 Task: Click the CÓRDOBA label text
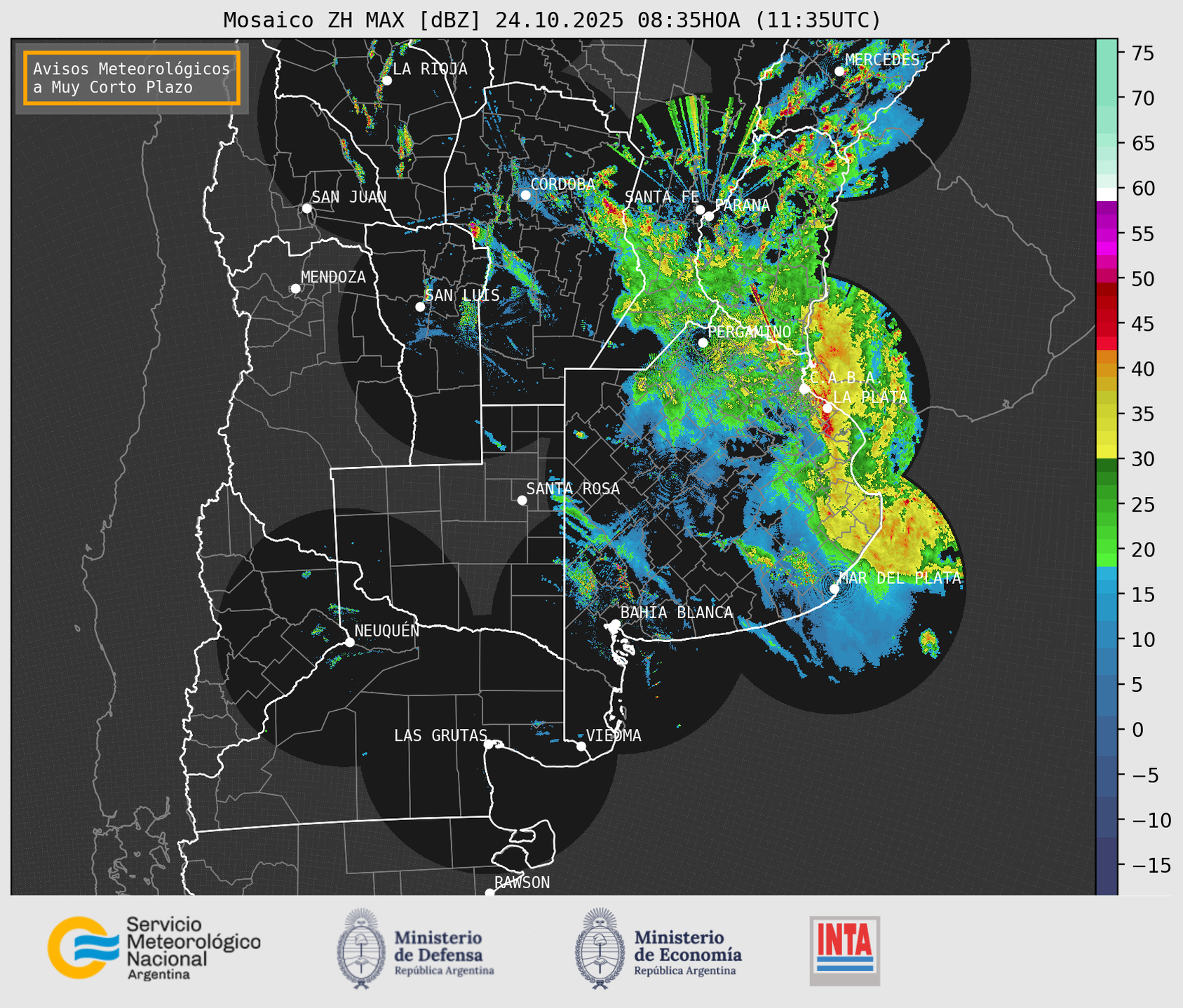click(x=562, y=184)
